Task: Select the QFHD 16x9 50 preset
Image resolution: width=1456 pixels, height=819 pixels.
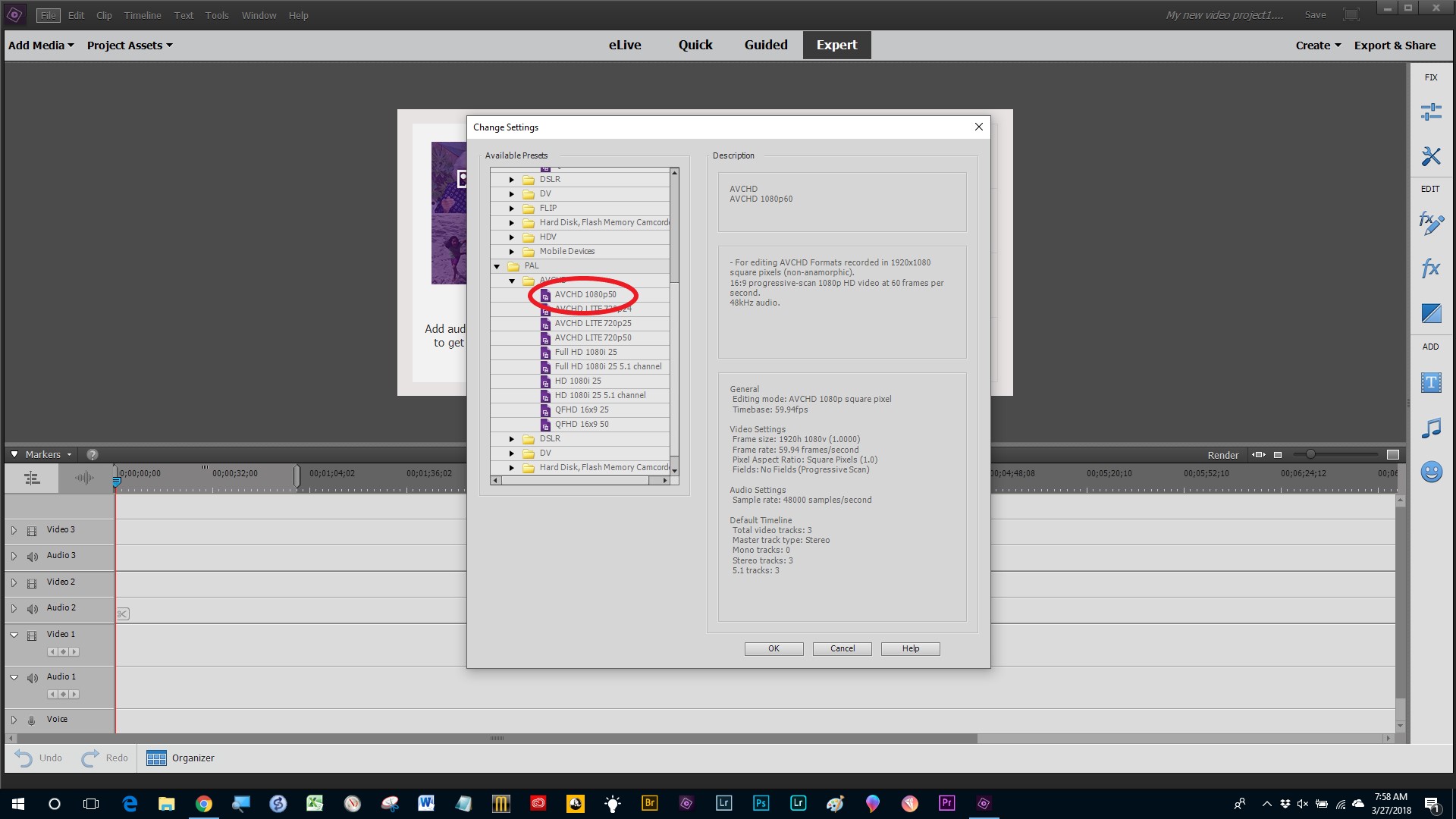Action: click(x=582, y=425)
